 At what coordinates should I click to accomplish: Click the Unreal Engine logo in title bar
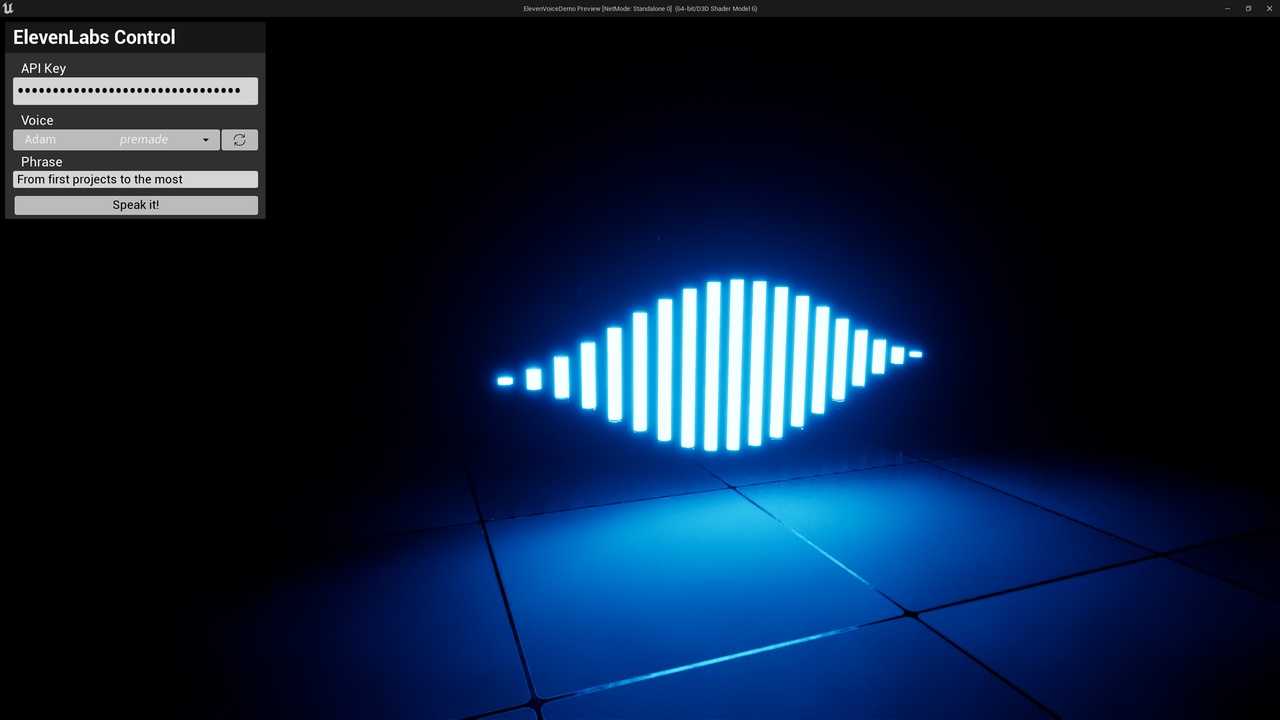pyautogui.click(x=8, y=8)
